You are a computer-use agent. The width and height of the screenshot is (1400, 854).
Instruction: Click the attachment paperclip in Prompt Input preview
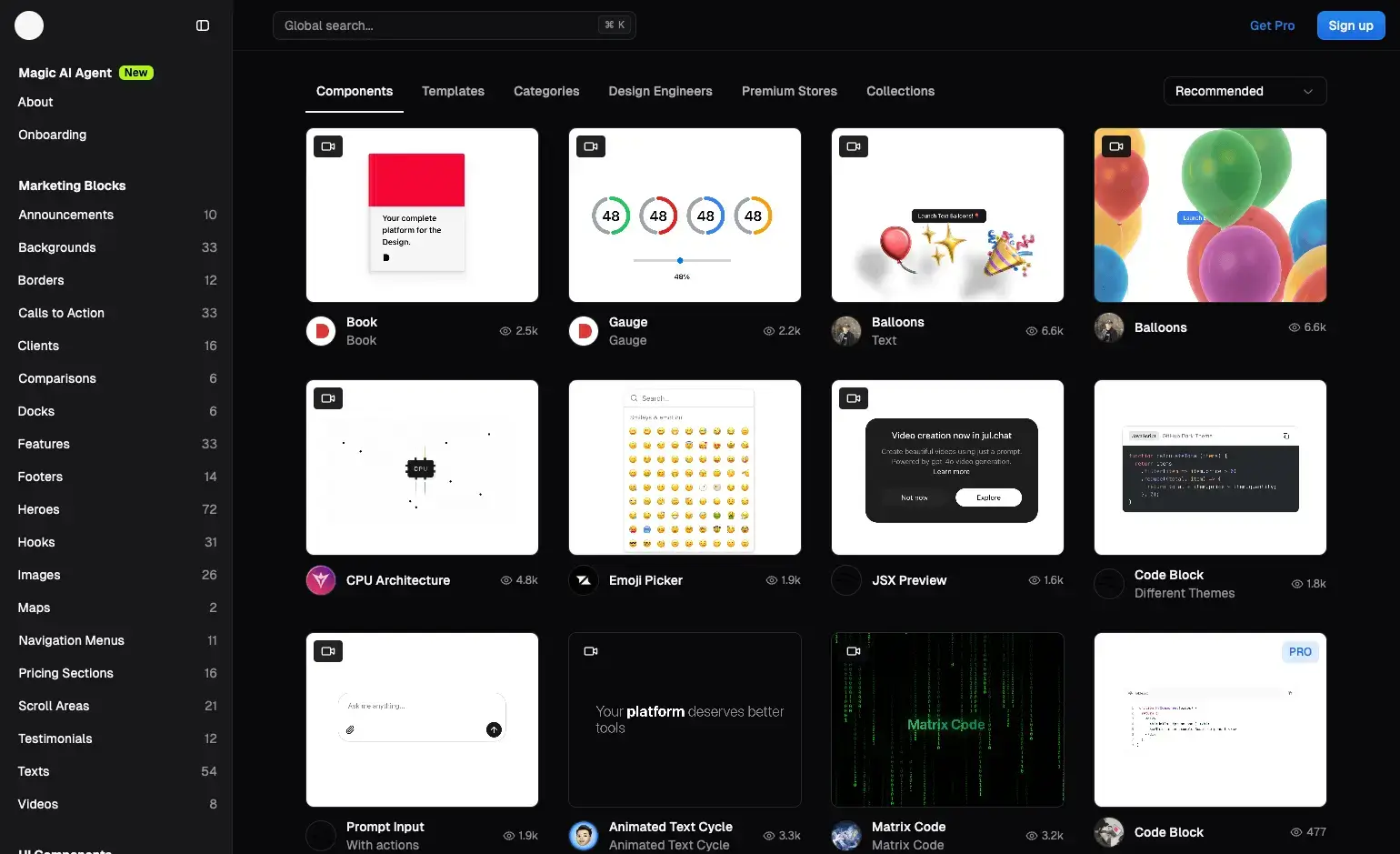pyautogui.click(x=350, y=729)
